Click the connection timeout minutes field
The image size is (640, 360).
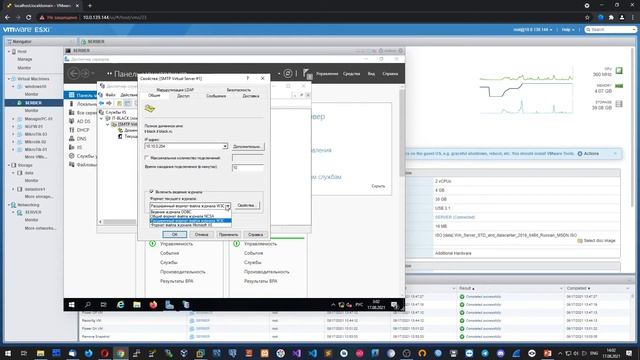tap(248, 168)
